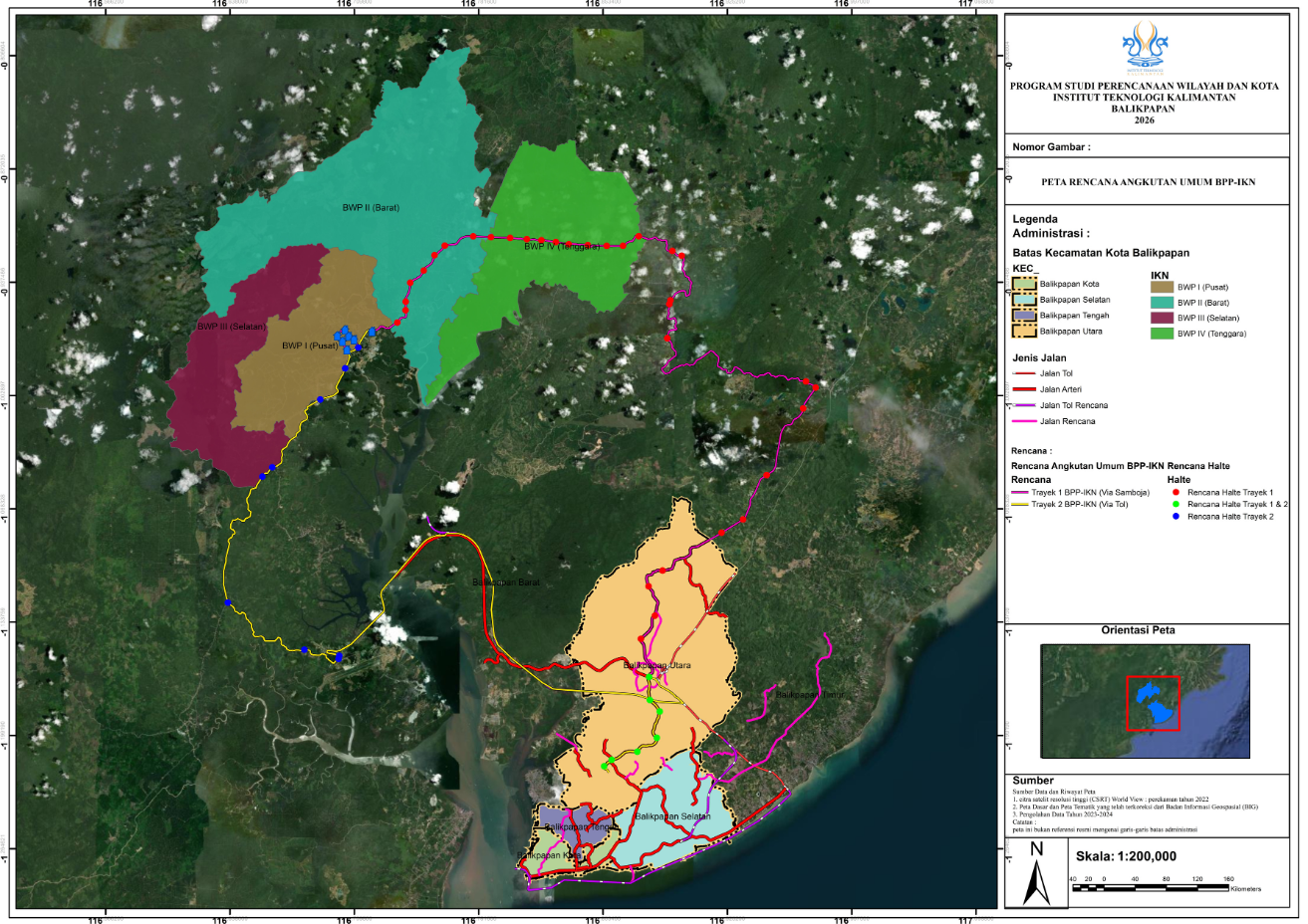Click the 'Balikpapan Selatan' label on the map
This screenshot has height=924, width=1308.
672,816
